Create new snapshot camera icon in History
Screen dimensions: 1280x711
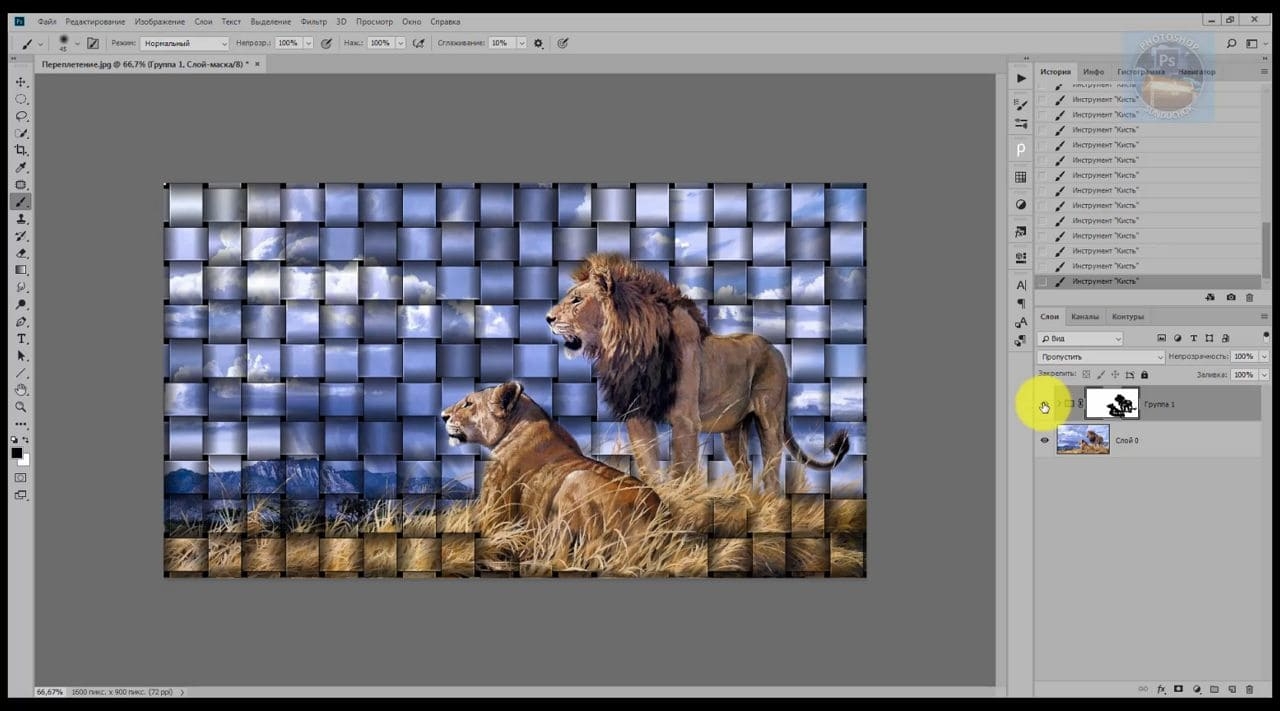[1231, 297]
